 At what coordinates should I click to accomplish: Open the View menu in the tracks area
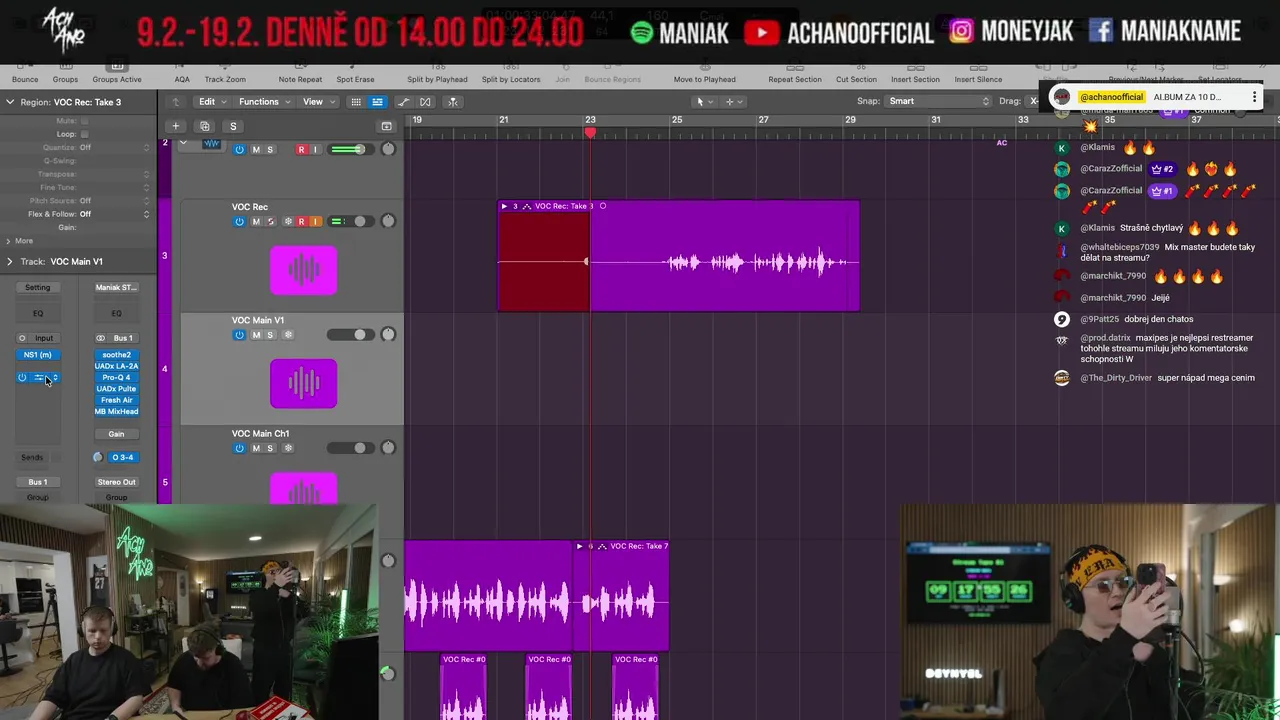click(x=317, y=101)
